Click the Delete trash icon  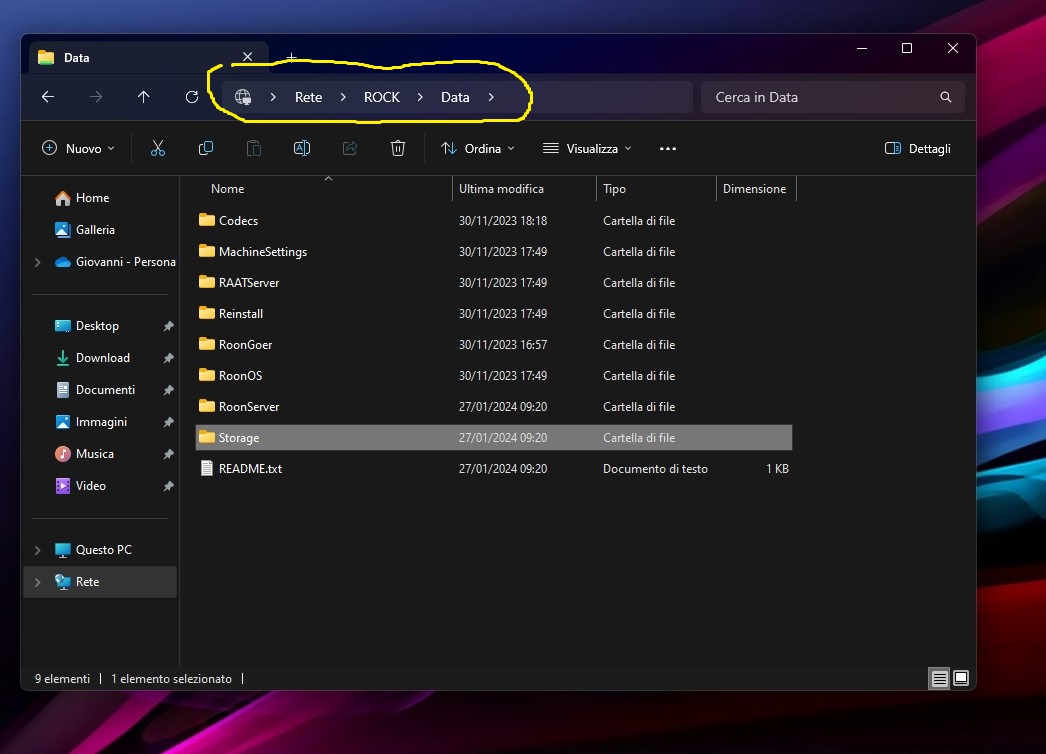click(x=398, y=148)
